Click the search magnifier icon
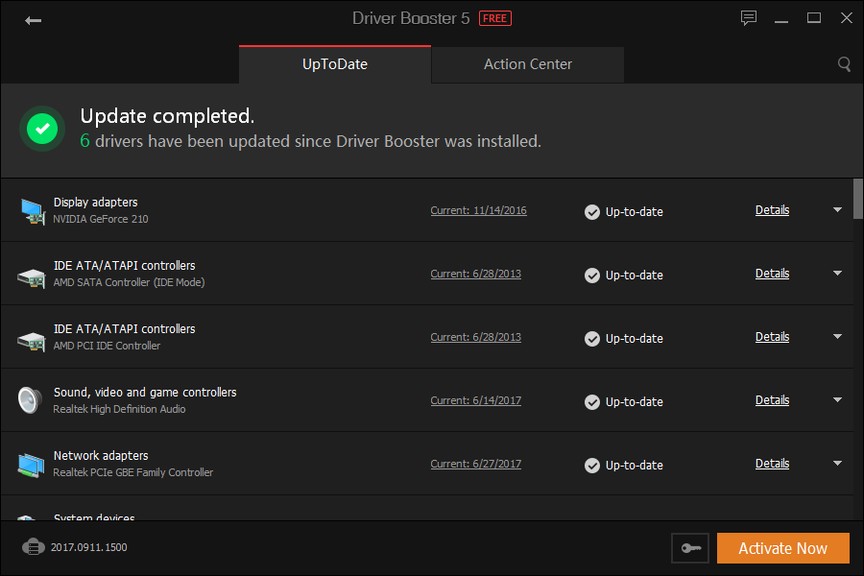The height and width of the screenshot is (576, 864). click(x=844, y=65)
